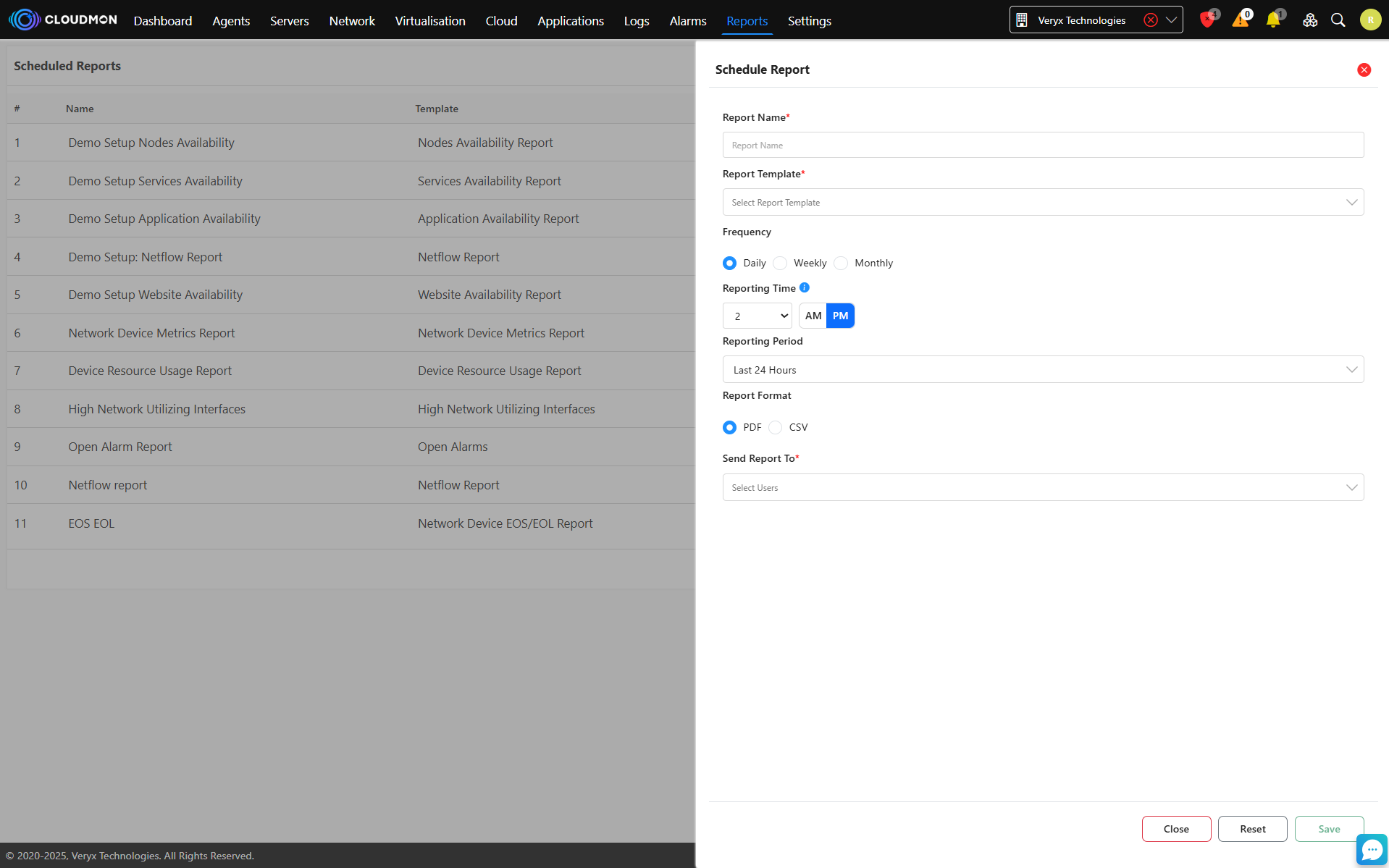
Task: Open the Alarms menu
Action: (x=687, y=21)
